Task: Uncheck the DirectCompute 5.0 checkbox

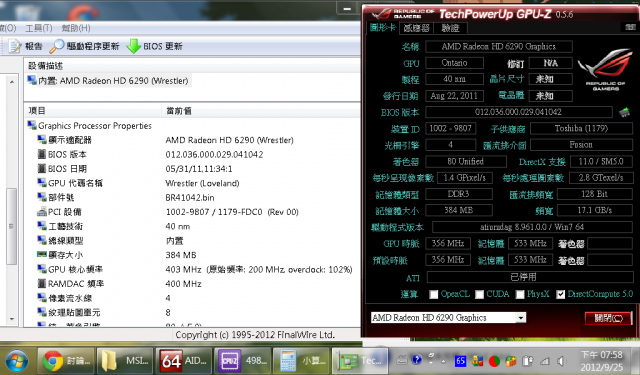Action: tap(560, 294)
